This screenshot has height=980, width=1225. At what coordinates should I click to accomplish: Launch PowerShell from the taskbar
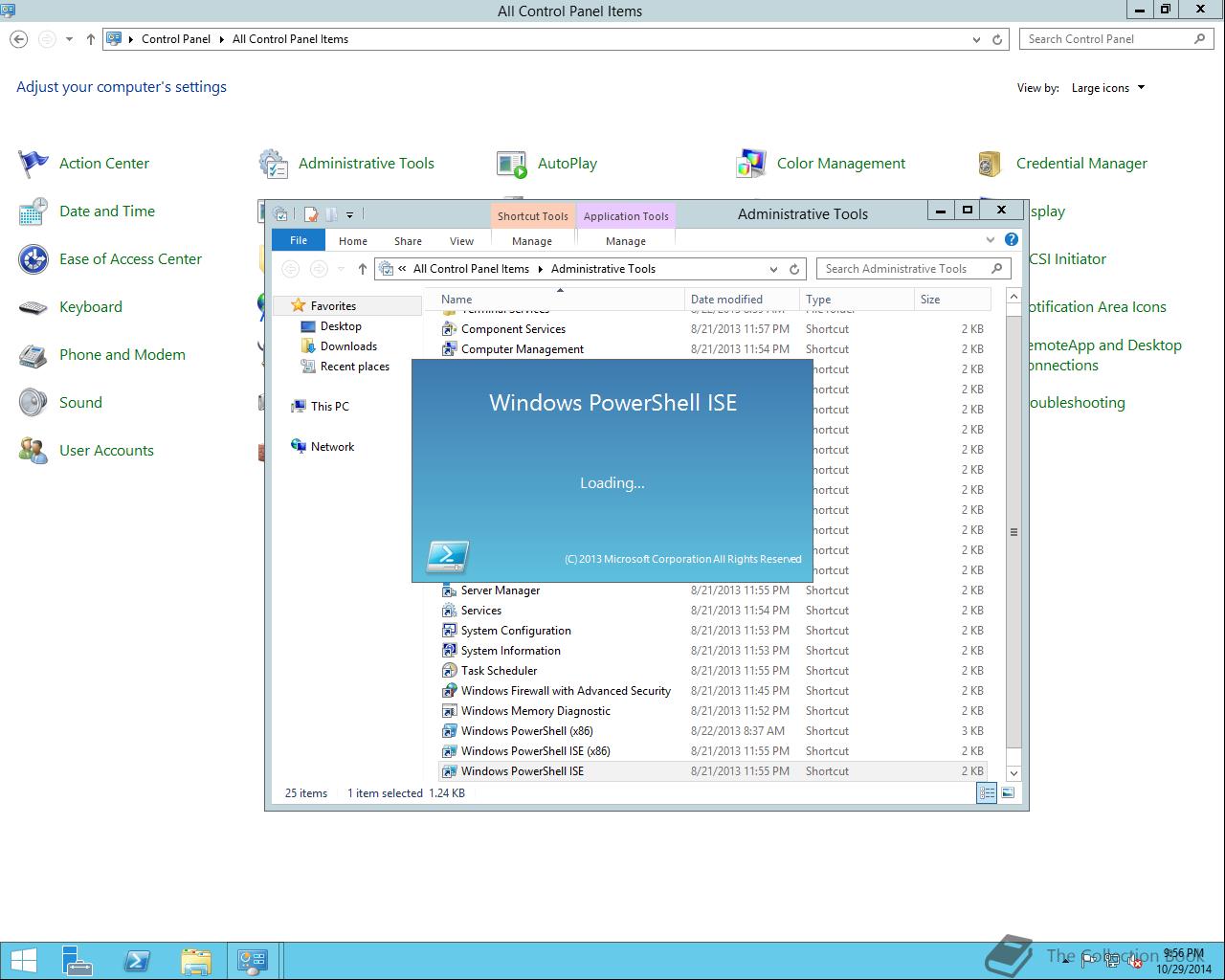point(137,961)
